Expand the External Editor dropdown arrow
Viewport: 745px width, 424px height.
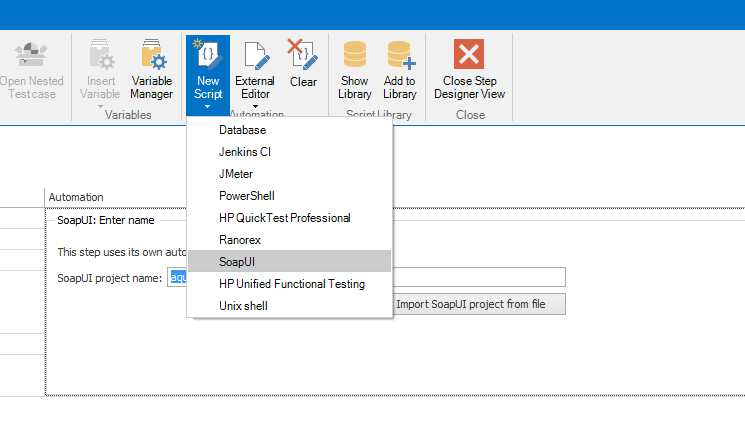tap(255, 106)
